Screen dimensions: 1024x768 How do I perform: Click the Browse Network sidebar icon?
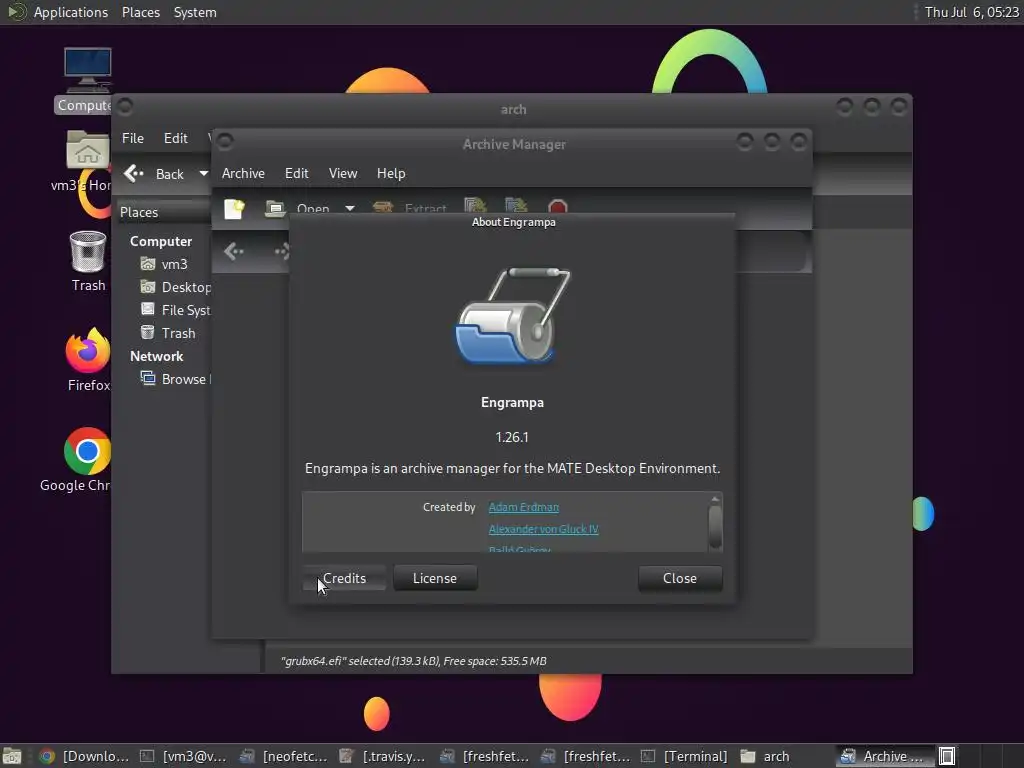[148, 378]
